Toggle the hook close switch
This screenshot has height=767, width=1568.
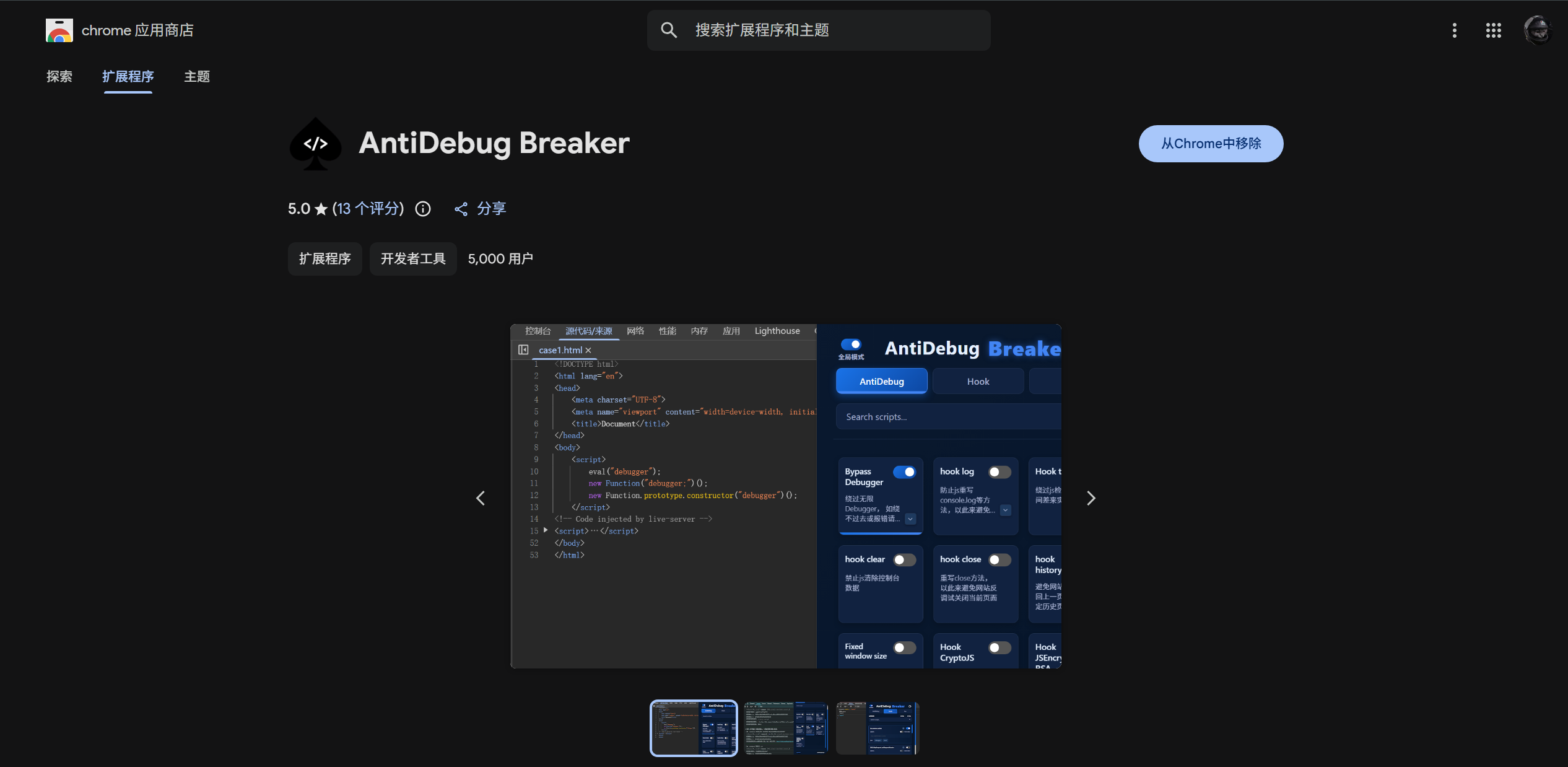(1000, 560)
